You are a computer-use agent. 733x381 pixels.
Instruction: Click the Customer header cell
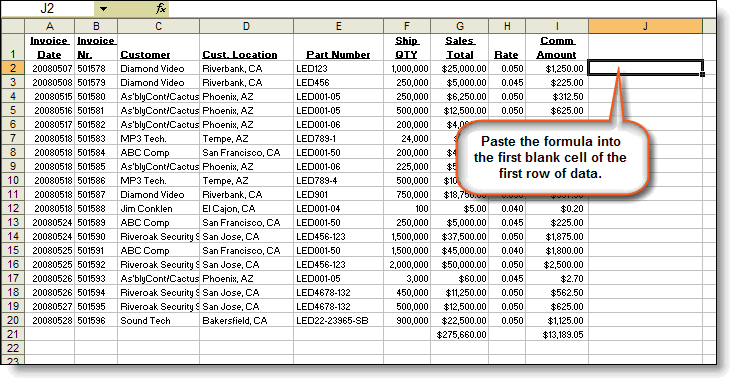158,47
